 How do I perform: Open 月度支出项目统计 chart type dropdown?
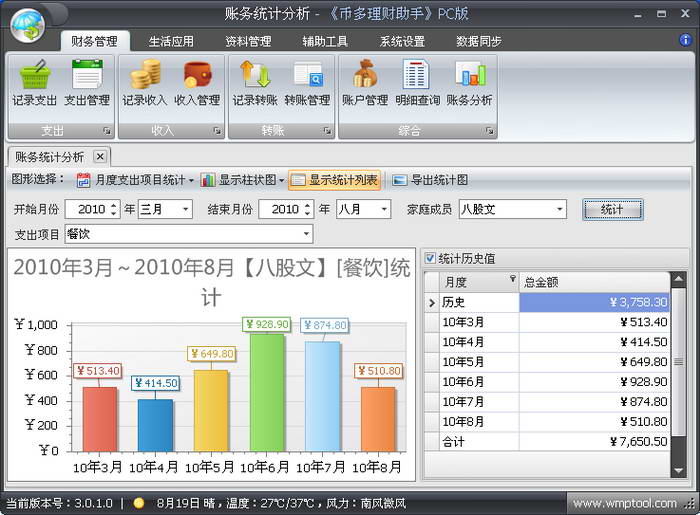coord(135,180)
